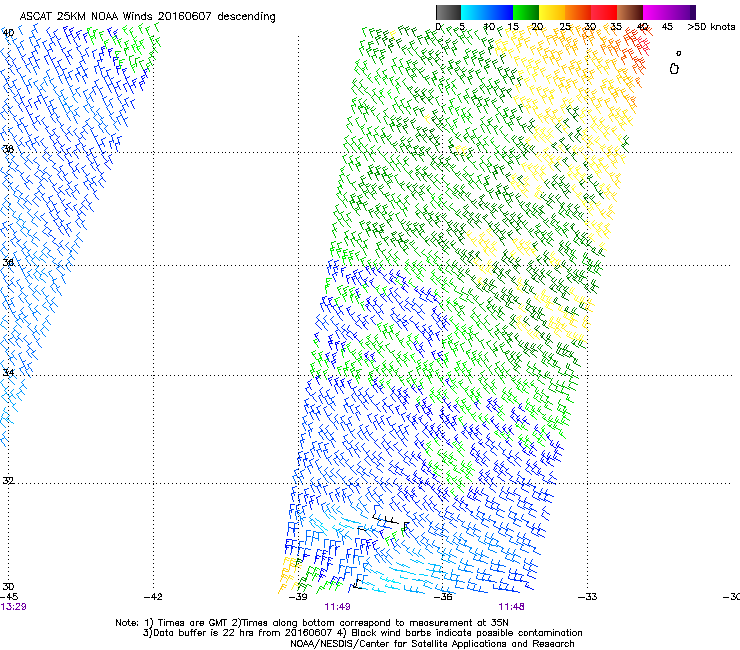740x650 pixels.
Task: Click the brown 35-40 knots color segment
Action: click(x=630, y=12)
